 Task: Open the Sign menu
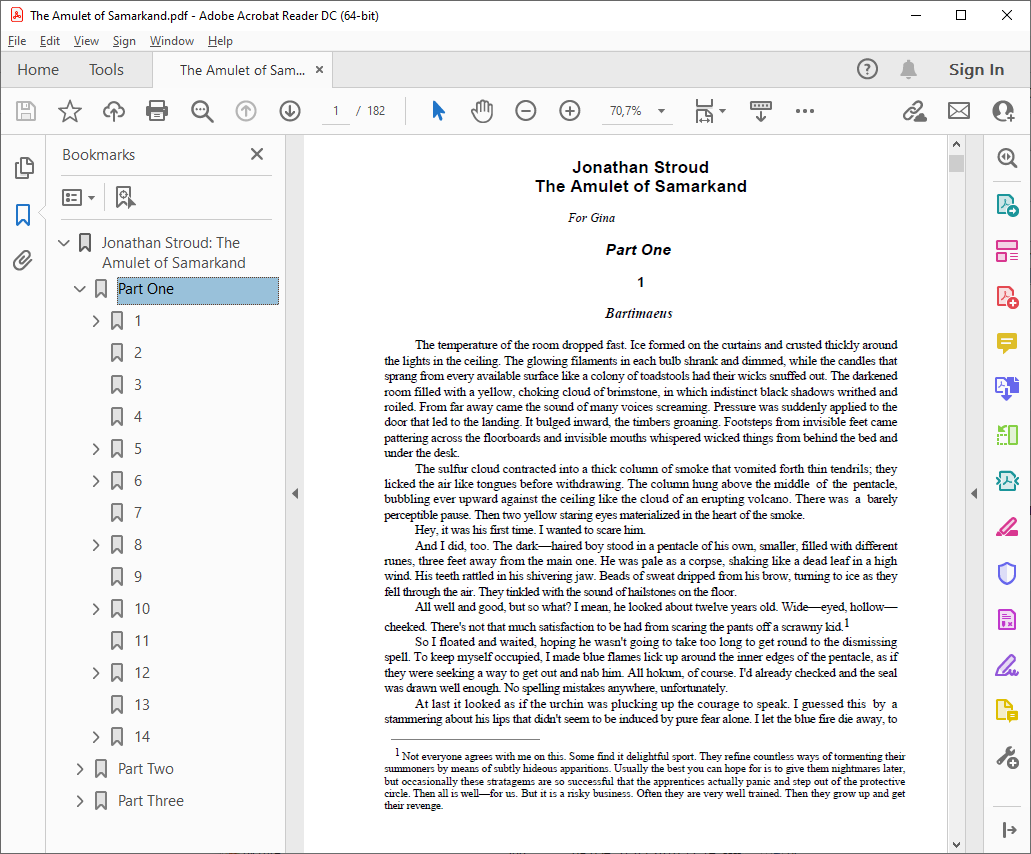coord(124,41)
